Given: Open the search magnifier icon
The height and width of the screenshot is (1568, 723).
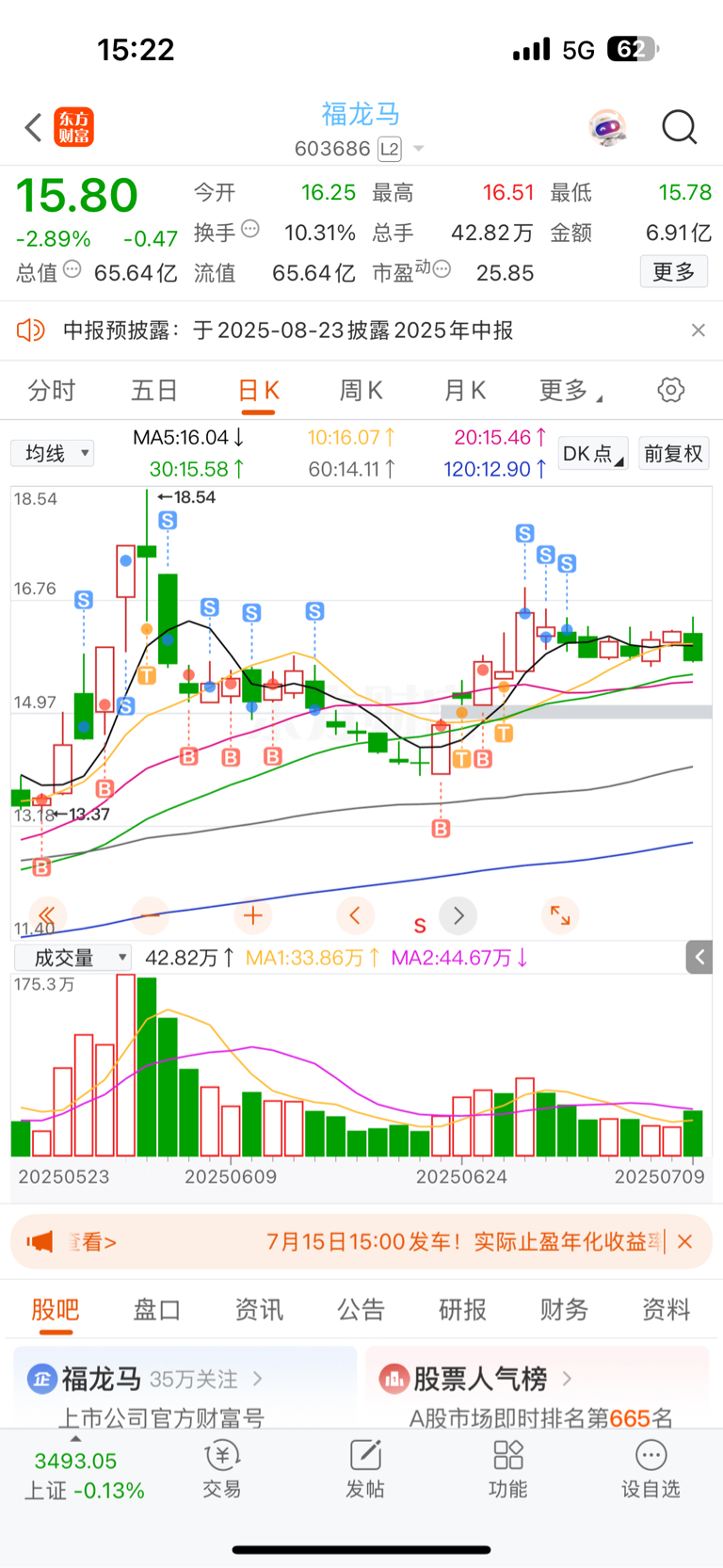Looking at the screenshot, I should point(679,126).
